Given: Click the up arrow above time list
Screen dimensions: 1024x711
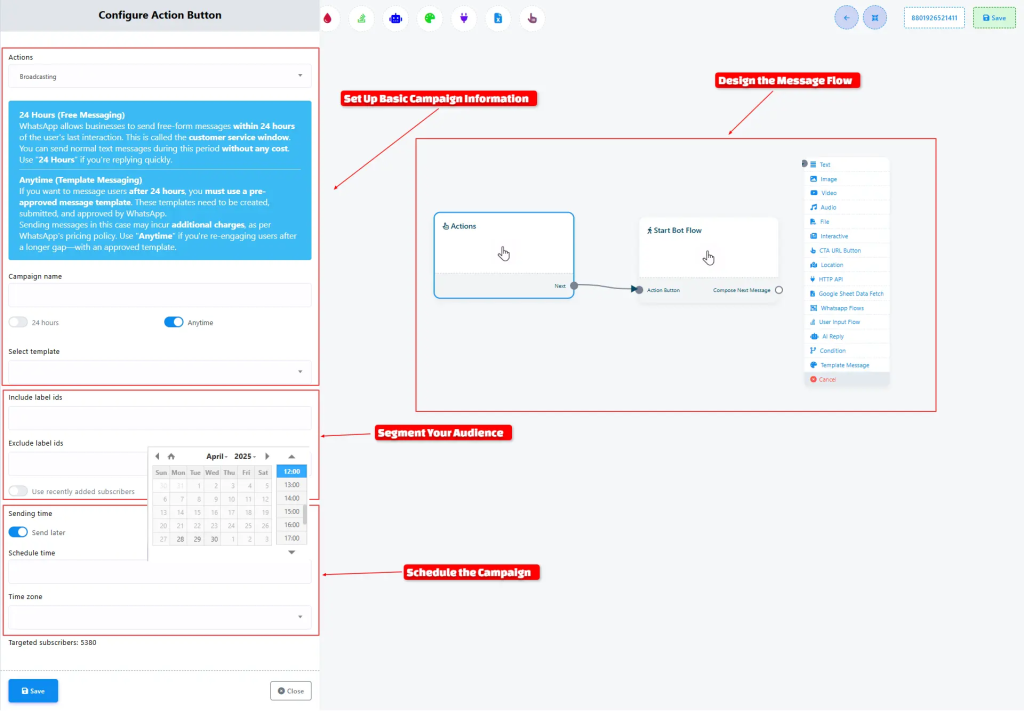Looking at the screenshot, I should (x=291, y=456).
